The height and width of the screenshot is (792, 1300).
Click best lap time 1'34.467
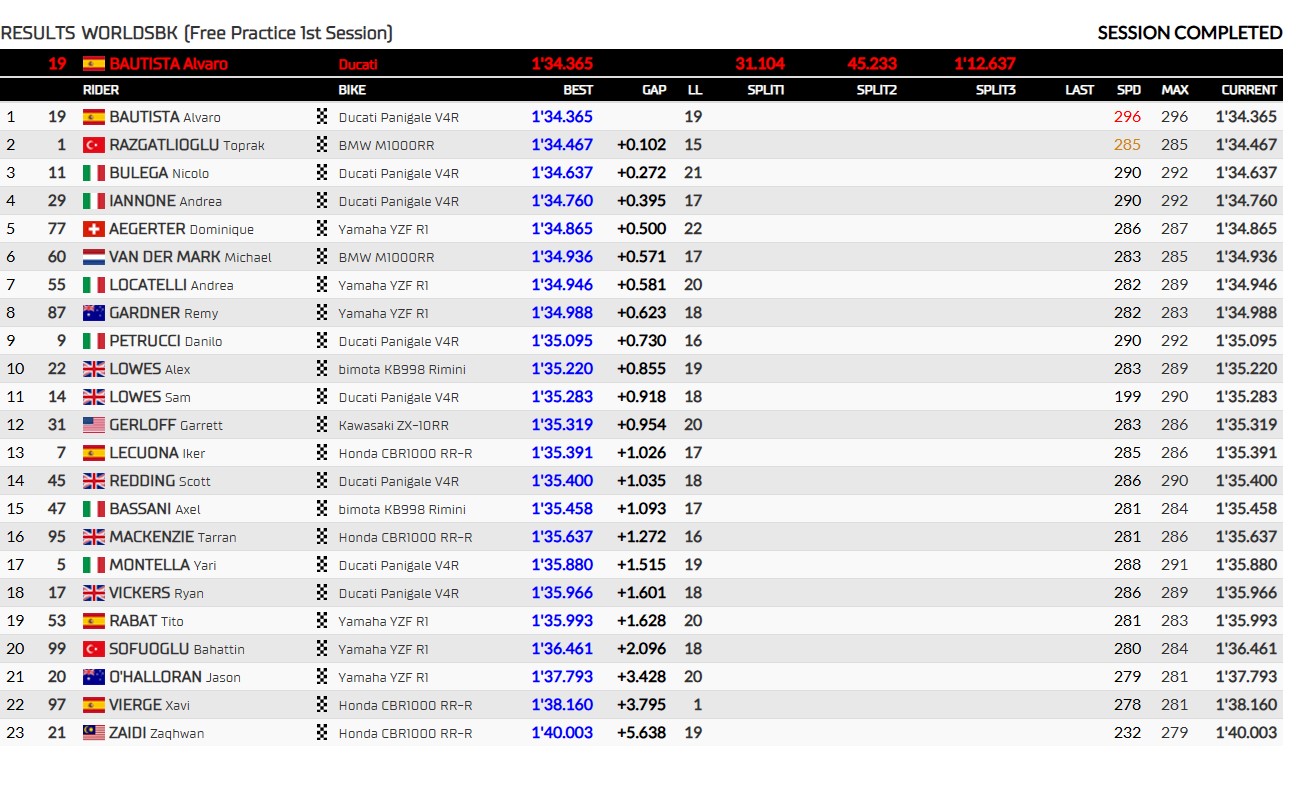tap(562, 145)
